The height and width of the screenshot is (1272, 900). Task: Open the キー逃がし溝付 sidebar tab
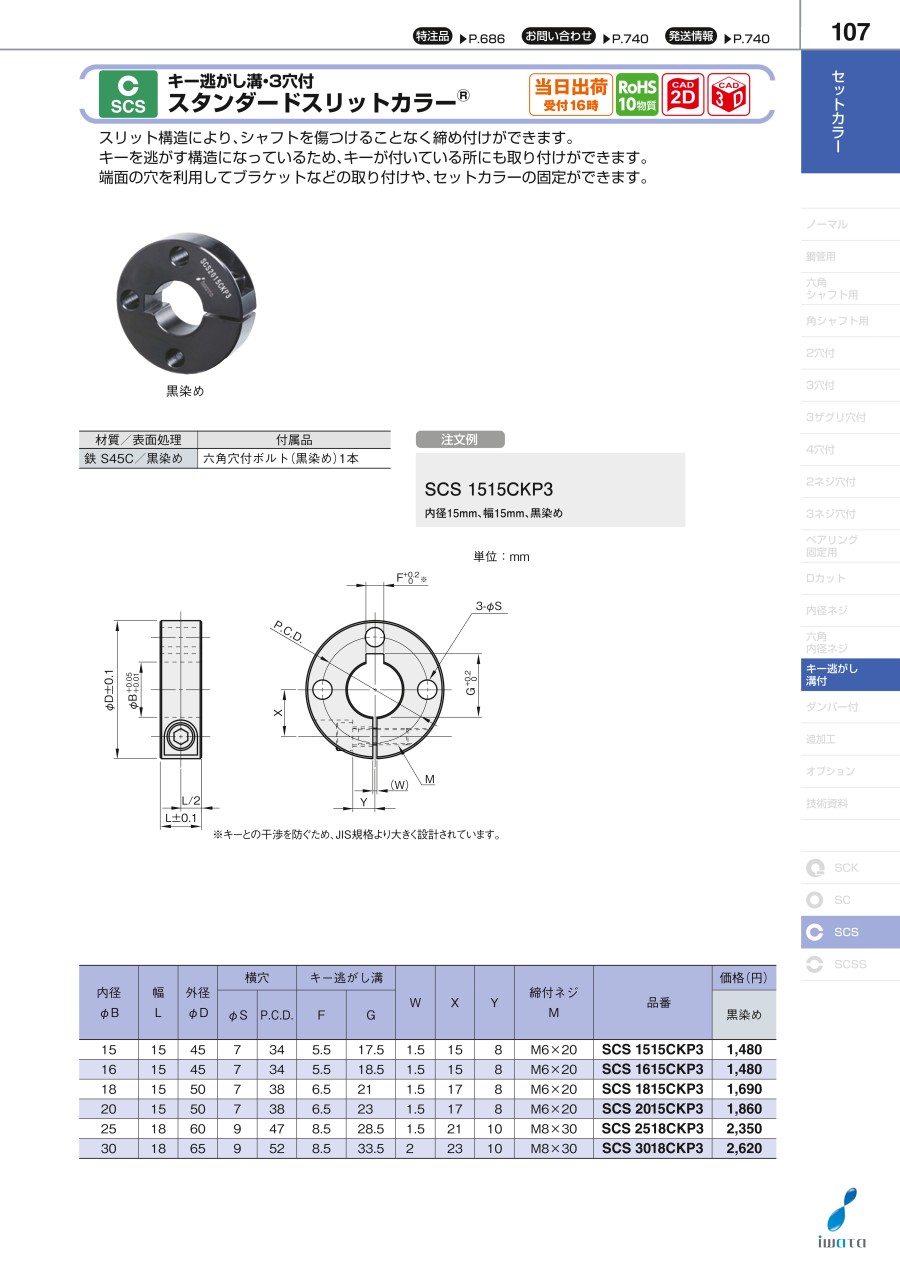[x=850, y=675]
